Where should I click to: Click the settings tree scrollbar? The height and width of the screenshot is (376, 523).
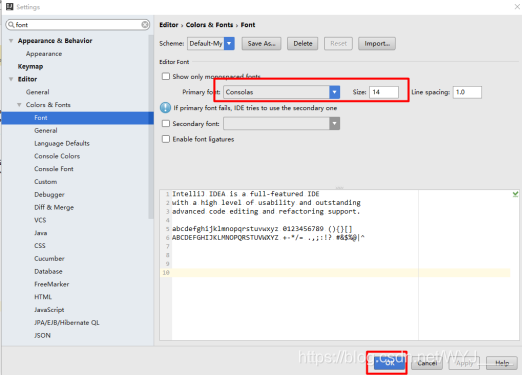[x=151, y=127]
